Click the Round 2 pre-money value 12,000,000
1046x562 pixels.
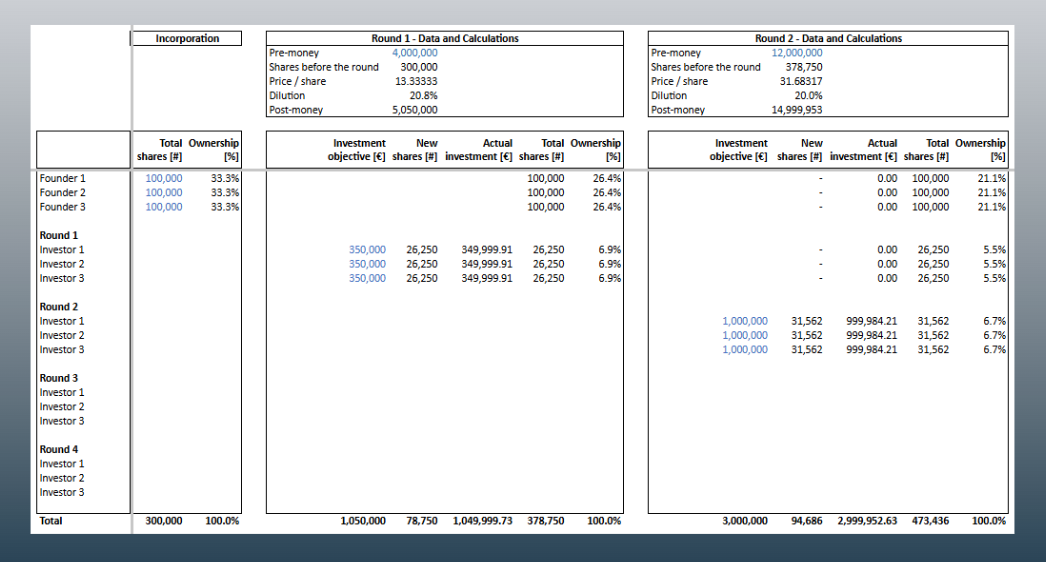[797, 52]
